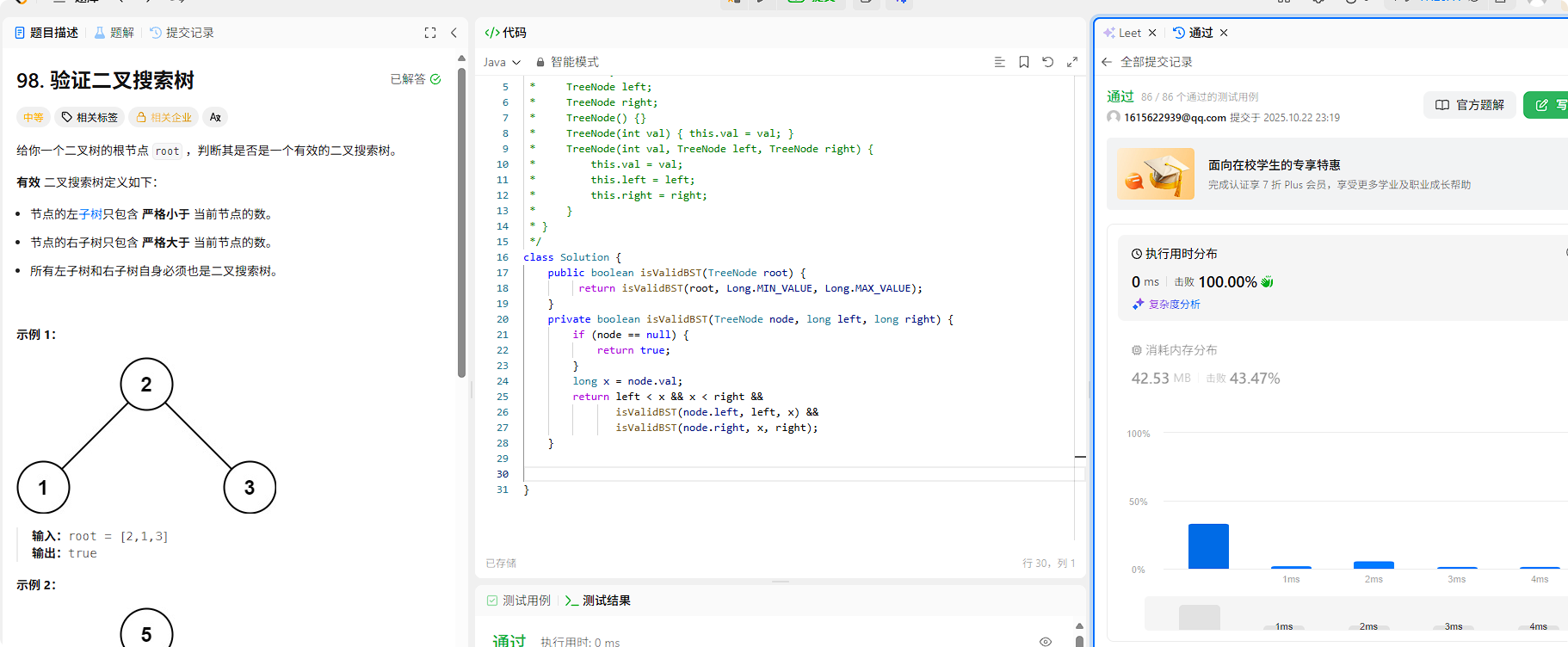Click the eye icon in the test result panel
This screenshot has width=1568, height=647.
[x=1046, y=642]
